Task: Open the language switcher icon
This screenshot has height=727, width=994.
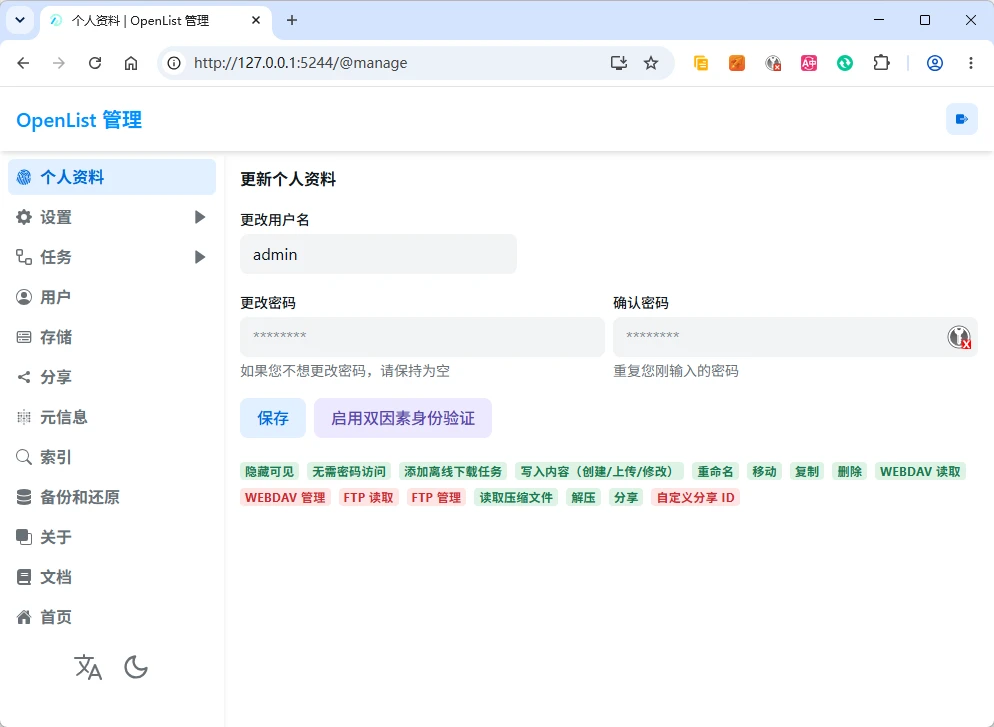Action: point(88,667)
